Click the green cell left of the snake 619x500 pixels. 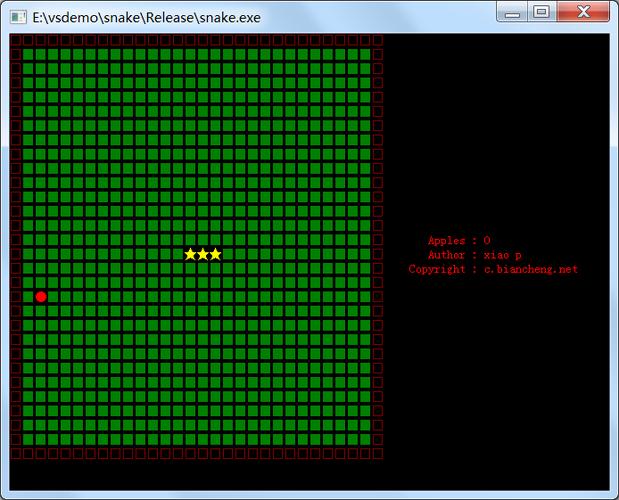tap(178, 254)
